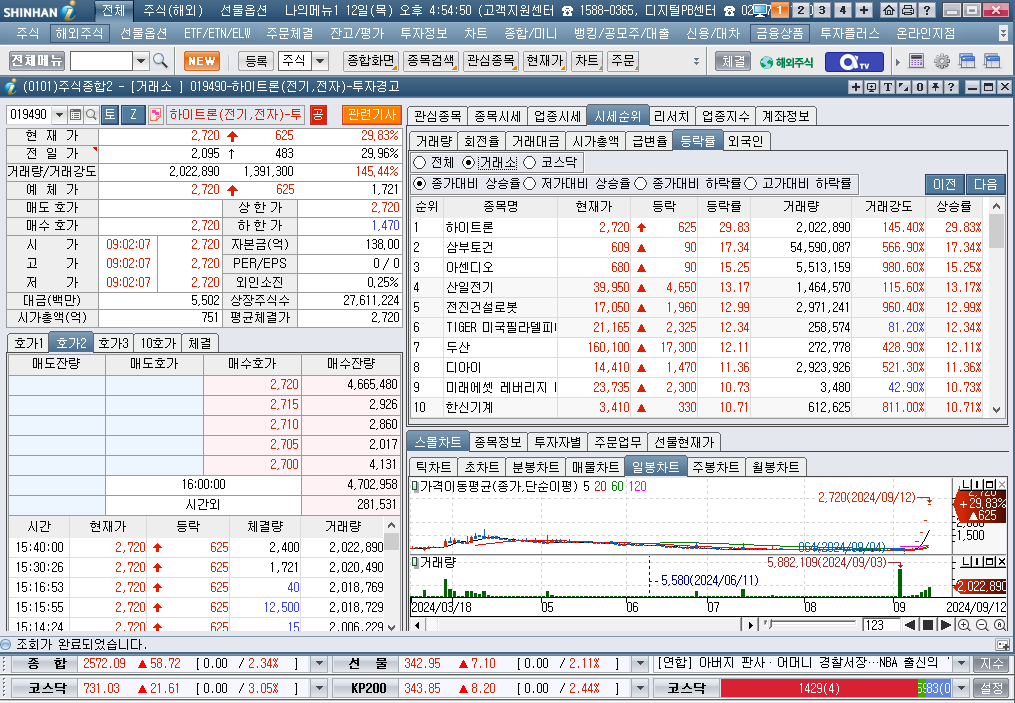
Task: Click the 설정 button in the bottom bar
Action: click(991, 688)
